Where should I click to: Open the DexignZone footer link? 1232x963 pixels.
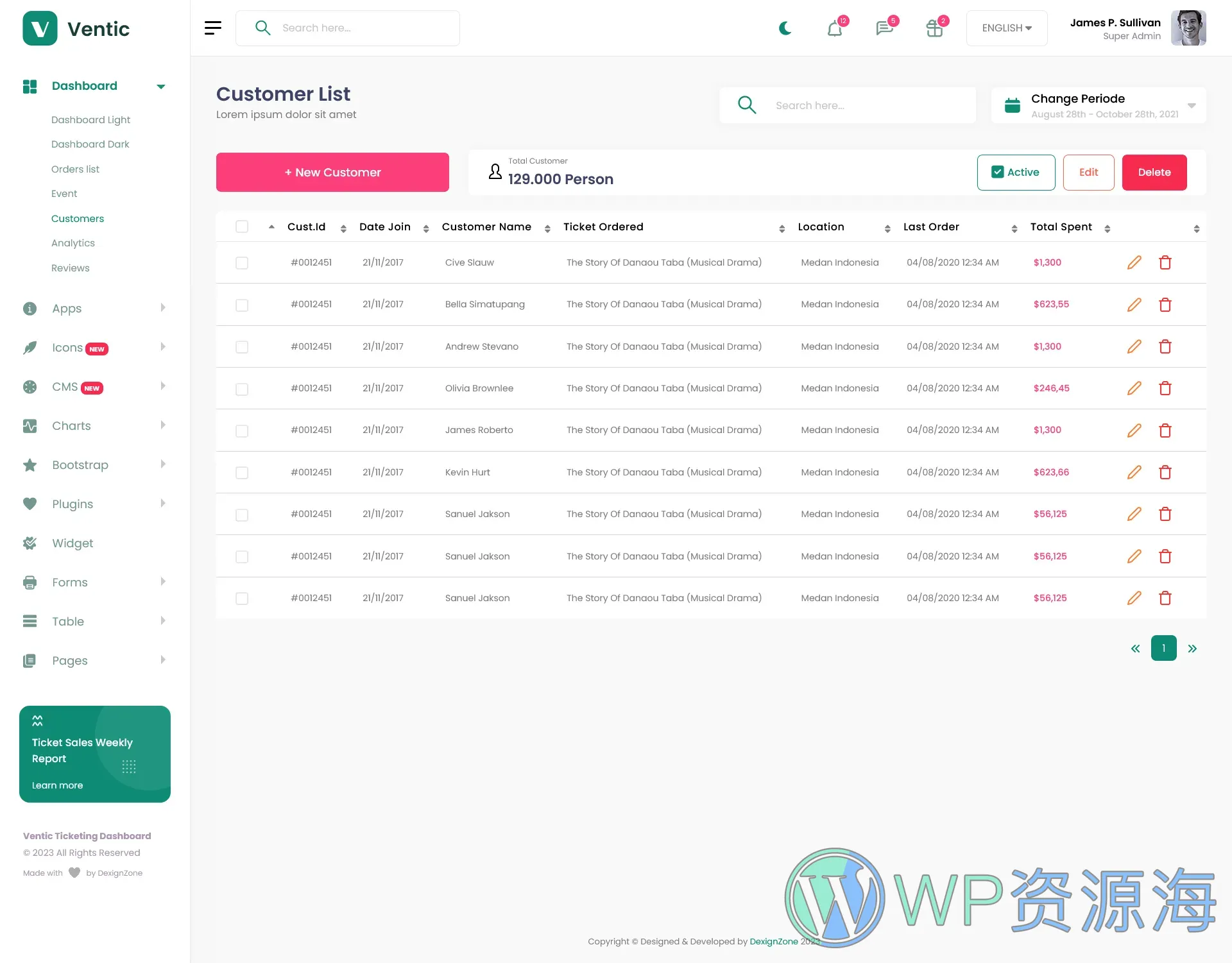tap(774, 941)
